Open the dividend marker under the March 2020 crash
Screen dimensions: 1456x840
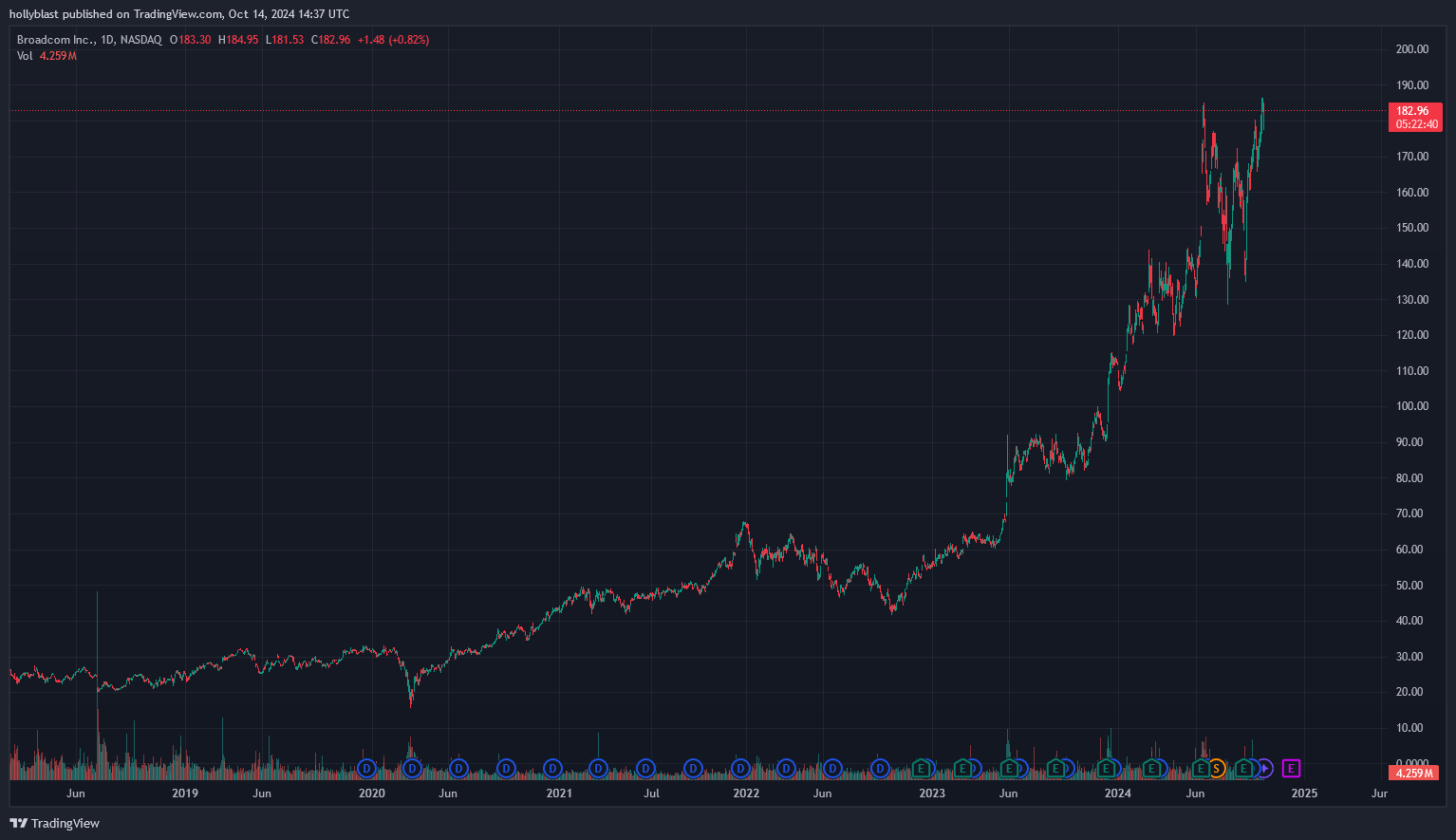(412, 768)
